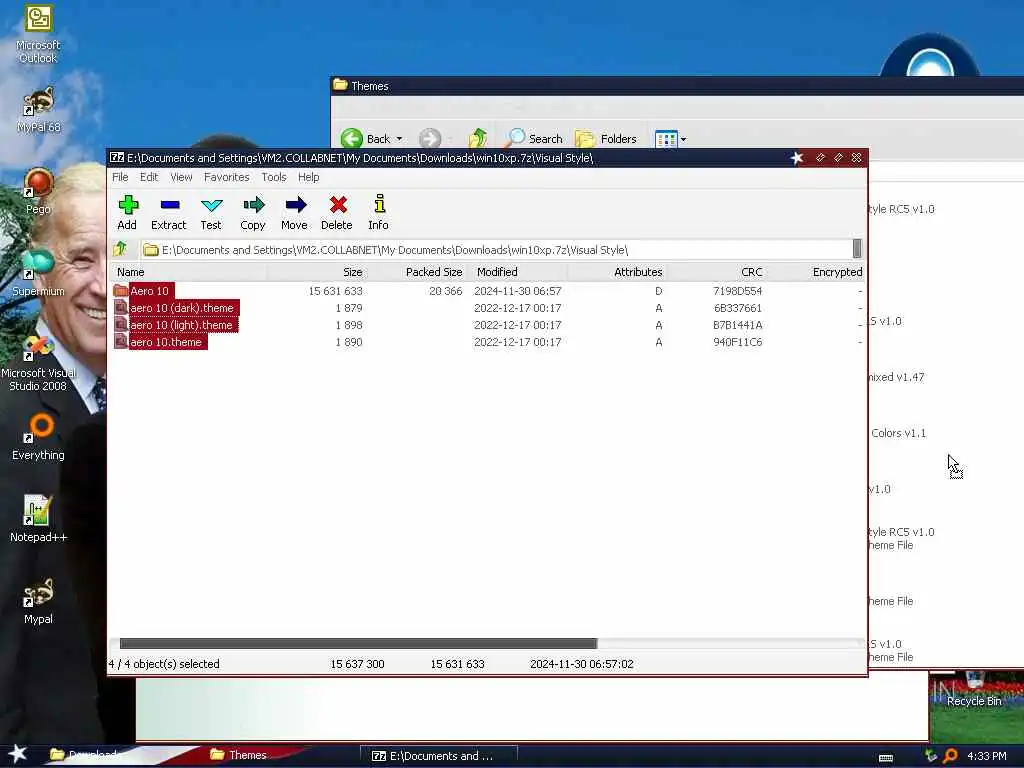Sort by the Name column header

[188, 272]
